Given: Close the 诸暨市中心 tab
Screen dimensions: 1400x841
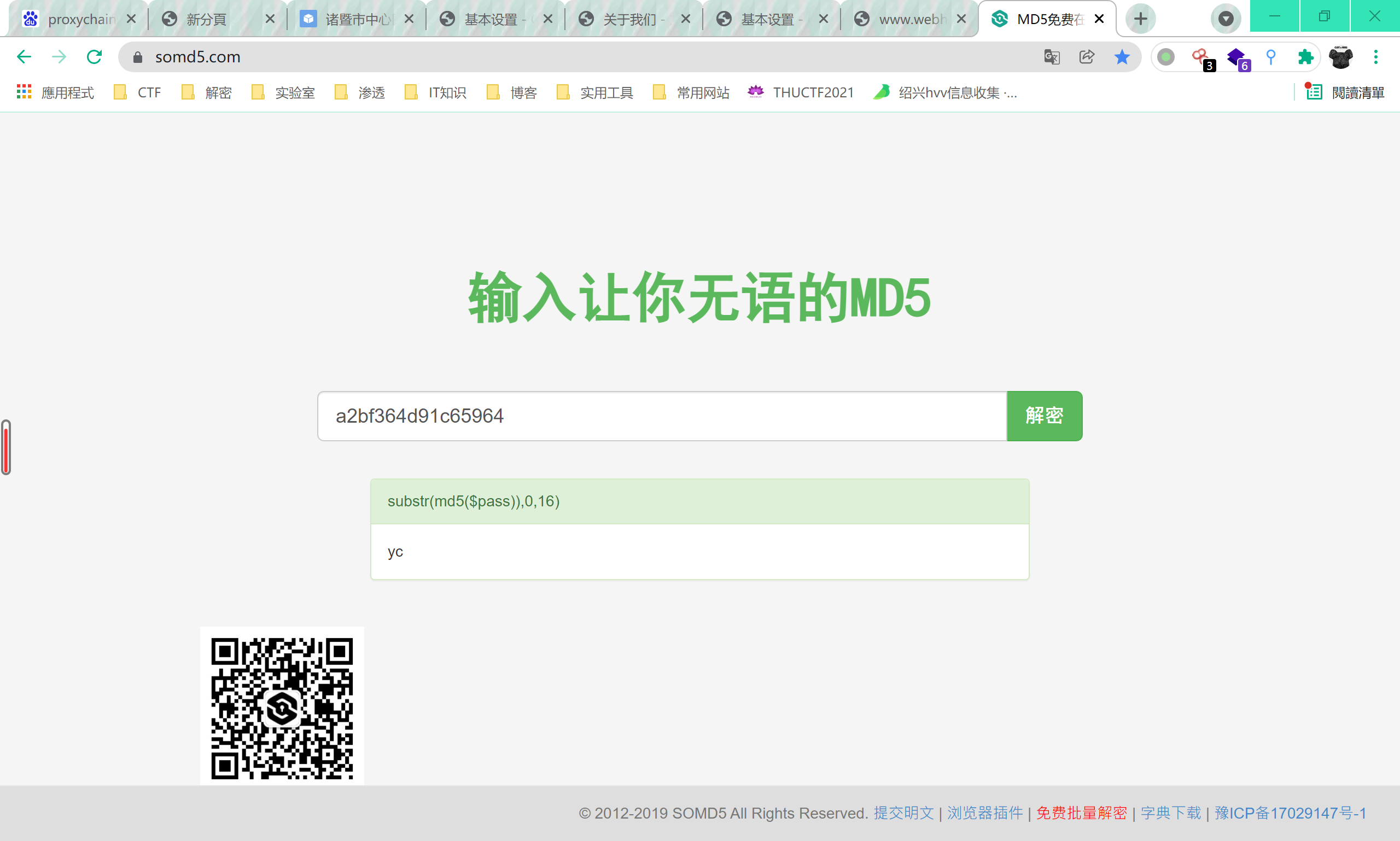Looking at the screenshot, I should point(409,19).
